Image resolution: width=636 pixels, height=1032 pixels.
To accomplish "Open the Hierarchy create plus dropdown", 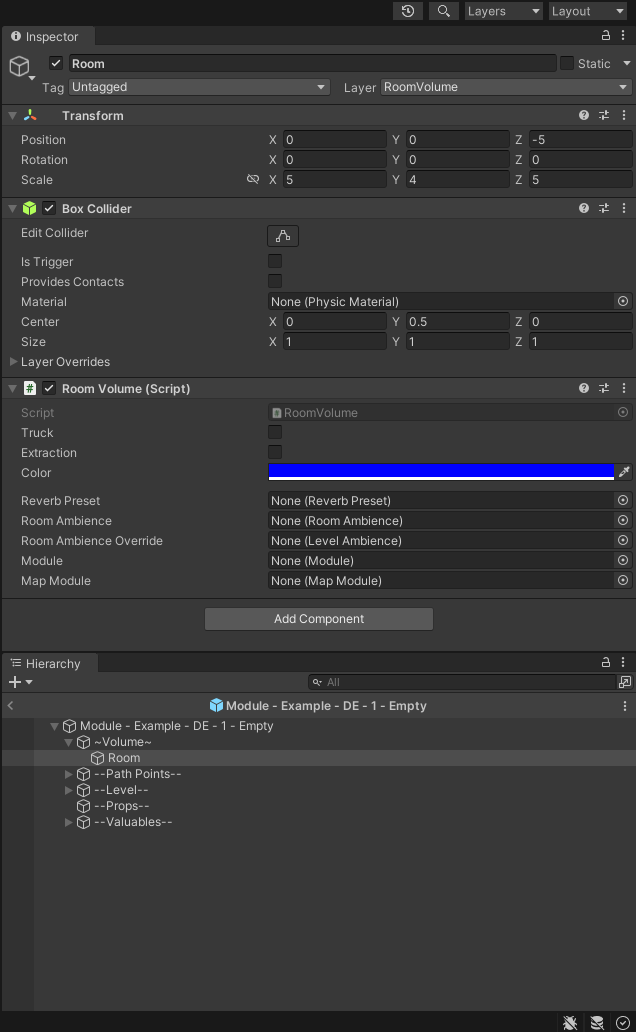I will [20, 683].
